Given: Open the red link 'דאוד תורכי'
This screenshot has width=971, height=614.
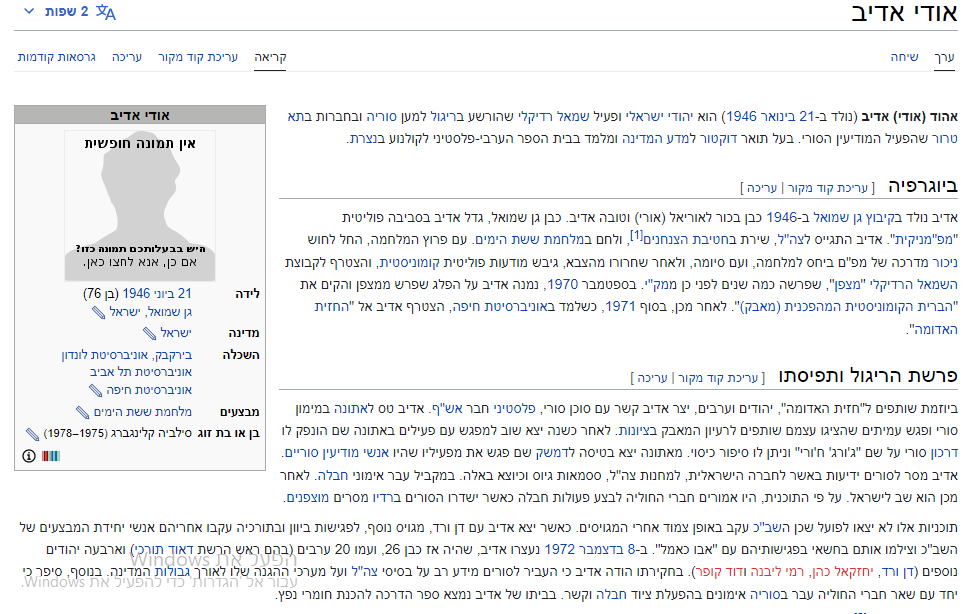Looking at the screenshot, I should (164, 550).
